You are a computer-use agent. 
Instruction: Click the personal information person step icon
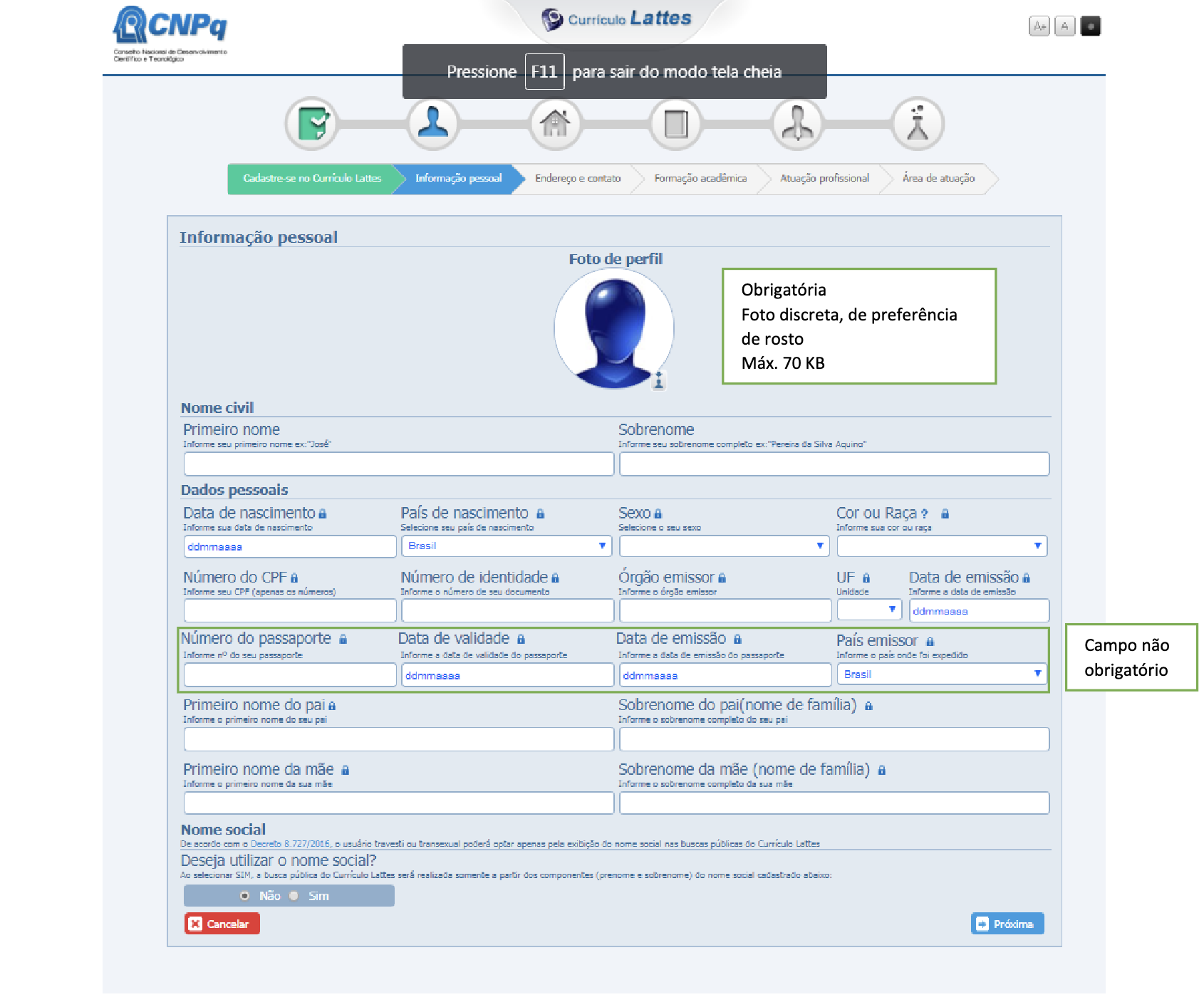click(x=432, y=124)
